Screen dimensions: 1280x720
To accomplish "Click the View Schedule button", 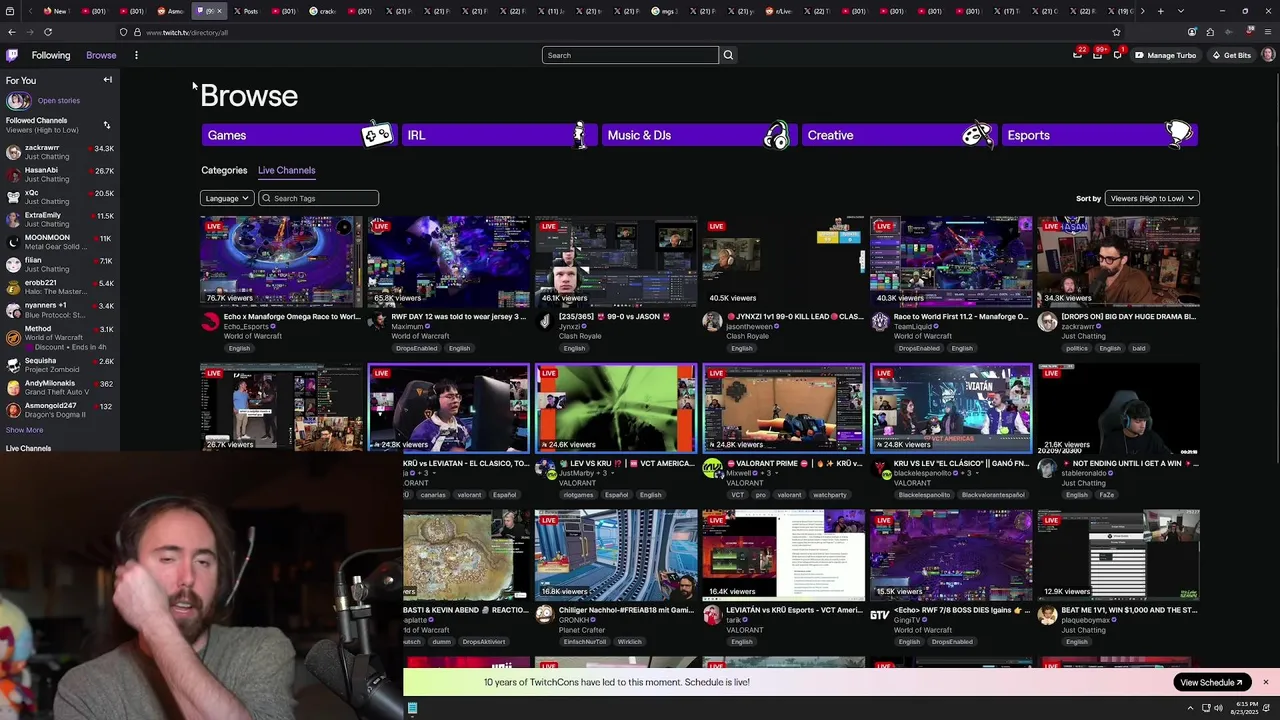I will (x=1211, y=682).
